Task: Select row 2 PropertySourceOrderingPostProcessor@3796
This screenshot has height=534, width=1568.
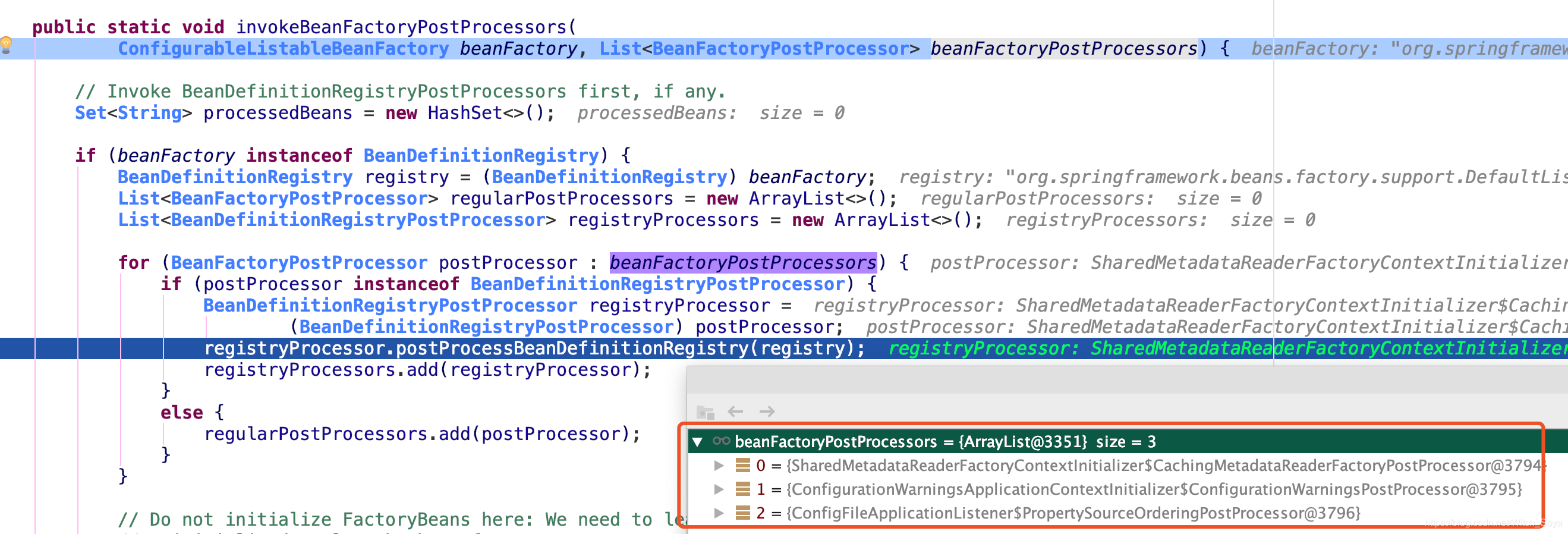Action: [x=1128, y=513]
